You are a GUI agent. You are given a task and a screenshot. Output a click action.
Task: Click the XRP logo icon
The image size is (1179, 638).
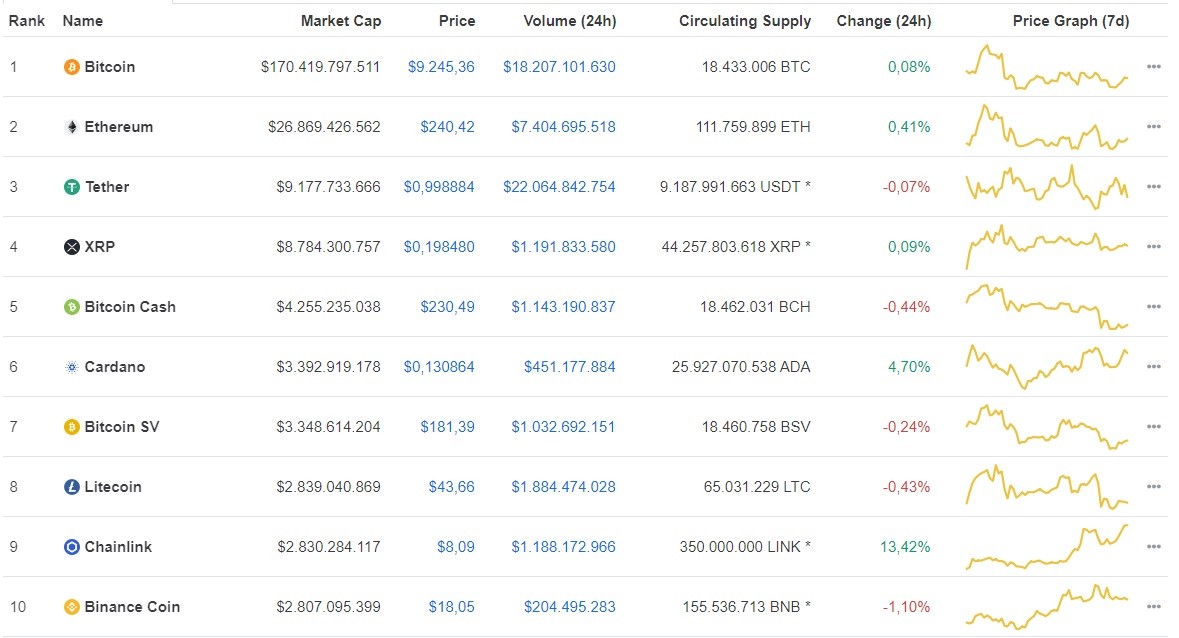[x=70, y=247]
